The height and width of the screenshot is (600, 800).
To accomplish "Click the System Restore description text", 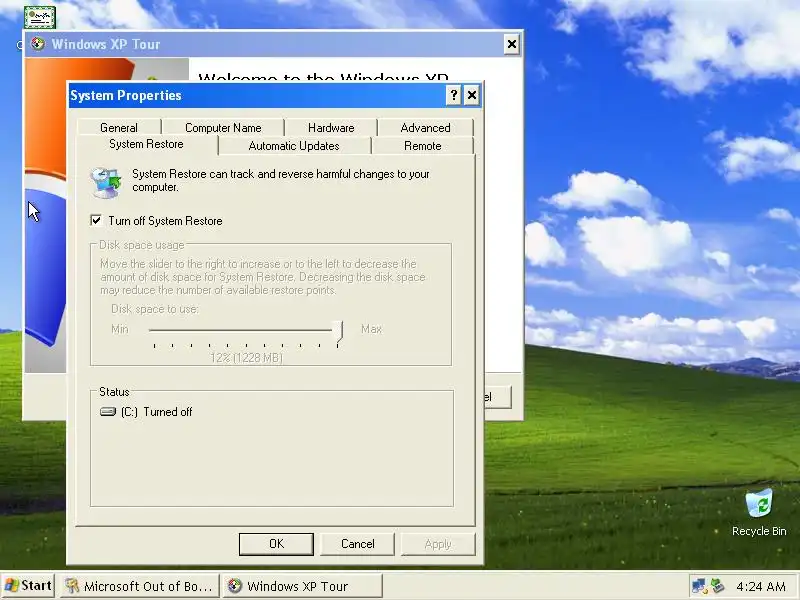I will coord(281,181).
